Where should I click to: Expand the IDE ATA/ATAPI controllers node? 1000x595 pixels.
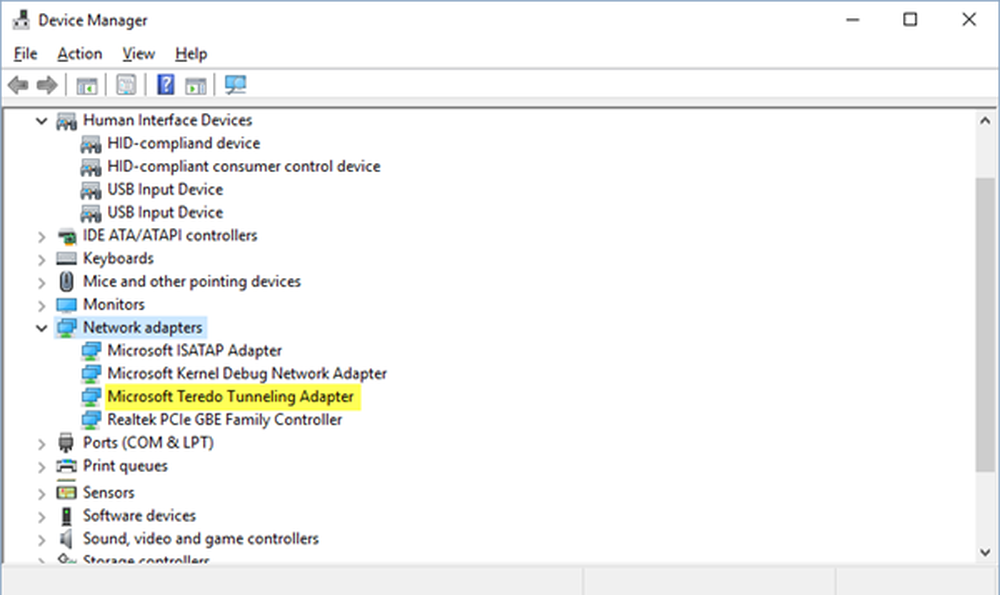[x=41, y=237]
